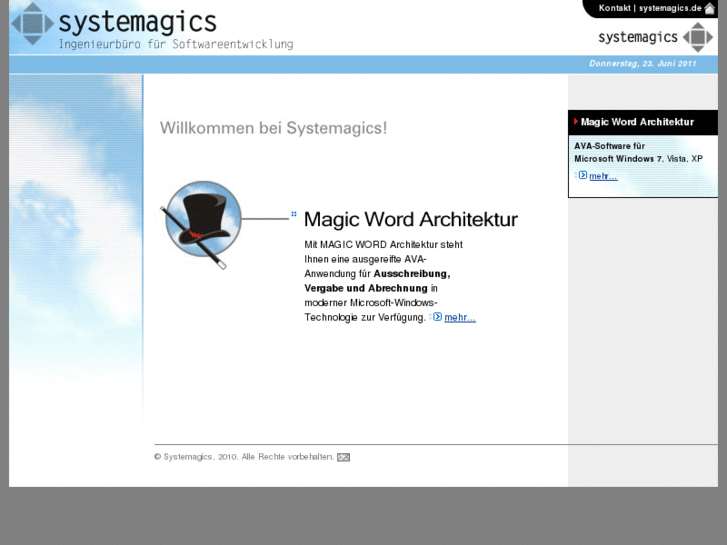Click the red triangle in sidebar header

[x=576, y=122]
